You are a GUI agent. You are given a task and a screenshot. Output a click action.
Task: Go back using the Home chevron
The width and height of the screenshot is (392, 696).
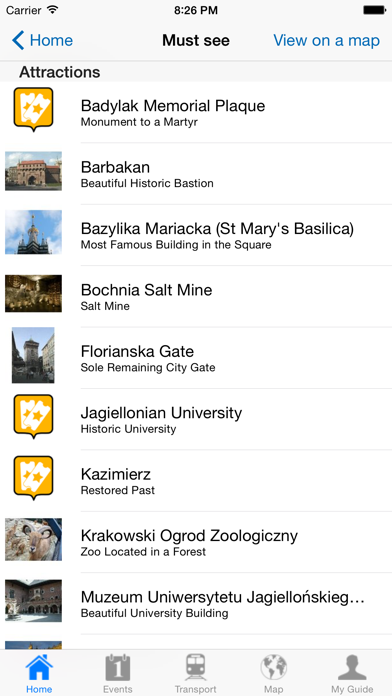pyautogui.click(x=42, y=40)
